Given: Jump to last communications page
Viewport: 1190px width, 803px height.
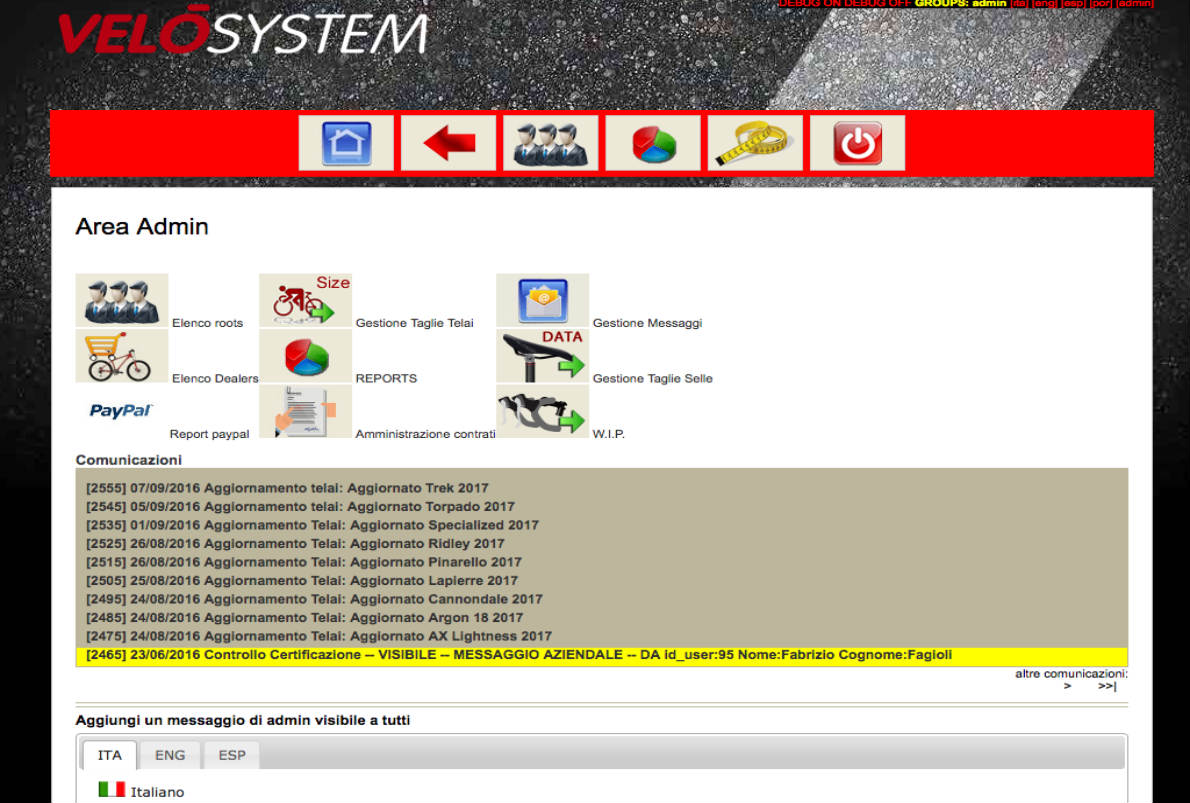Looking at the screenshot, I should click(x=1107, y=686).
